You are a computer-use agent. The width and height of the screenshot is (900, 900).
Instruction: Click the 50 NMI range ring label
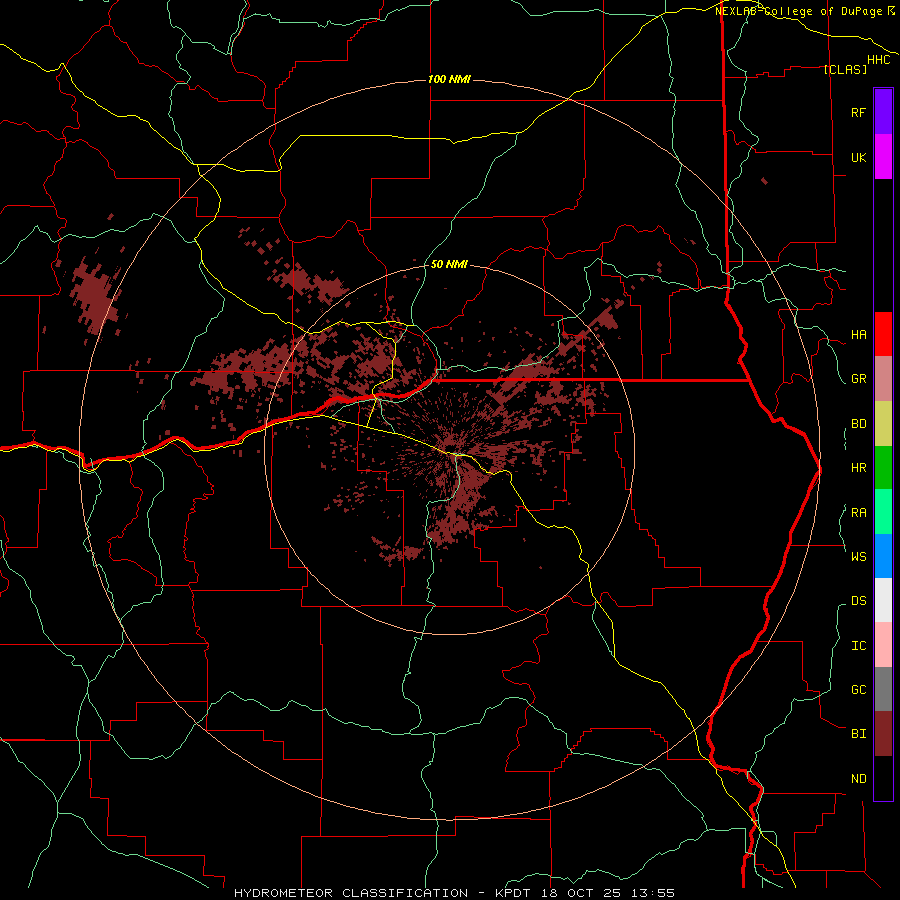449,264
